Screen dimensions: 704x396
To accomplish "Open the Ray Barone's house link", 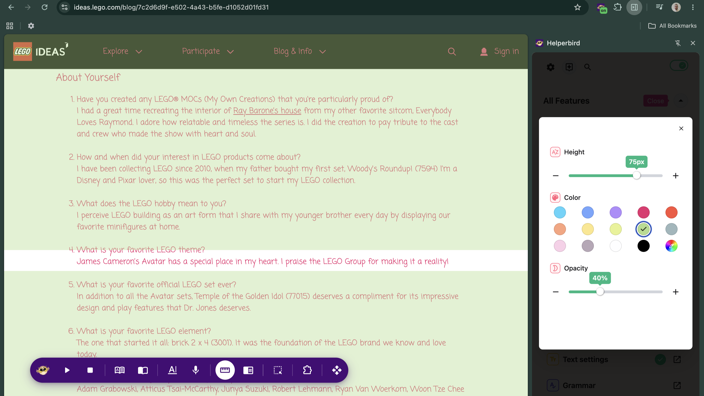I will (x=267, y=110).
